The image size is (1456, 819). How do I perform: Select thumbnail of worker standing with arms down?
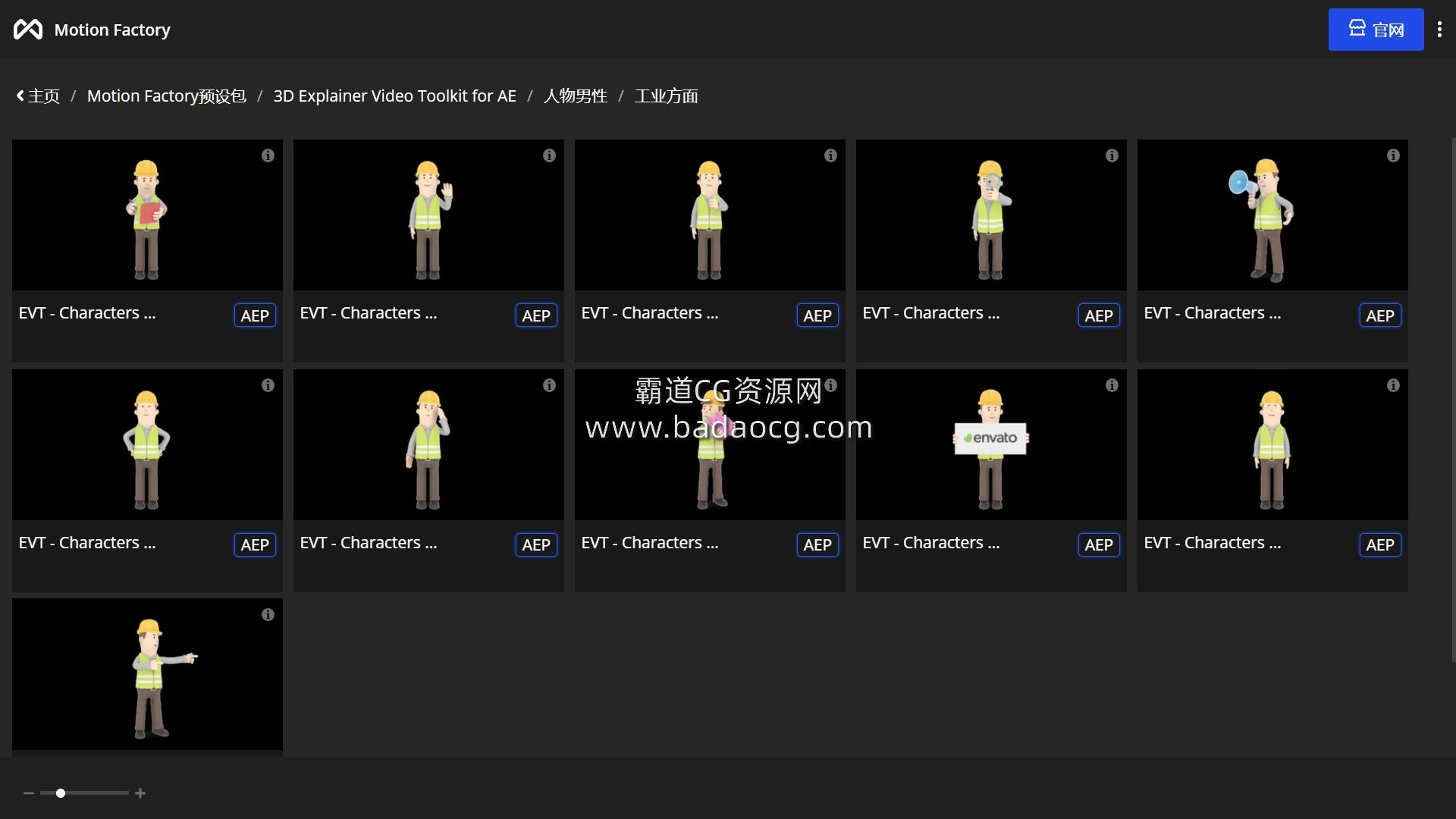tap(1272, 444)
